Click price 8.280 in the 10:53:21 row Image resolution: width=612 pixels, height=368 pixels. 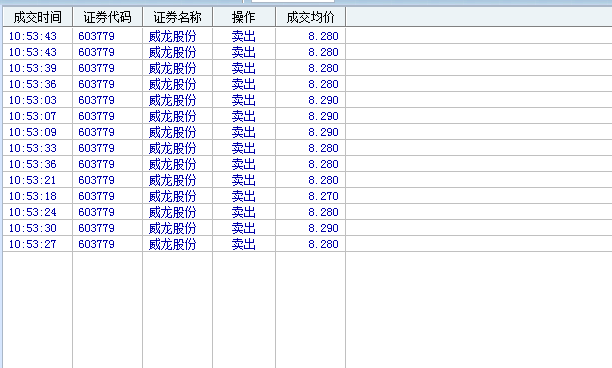323,180
